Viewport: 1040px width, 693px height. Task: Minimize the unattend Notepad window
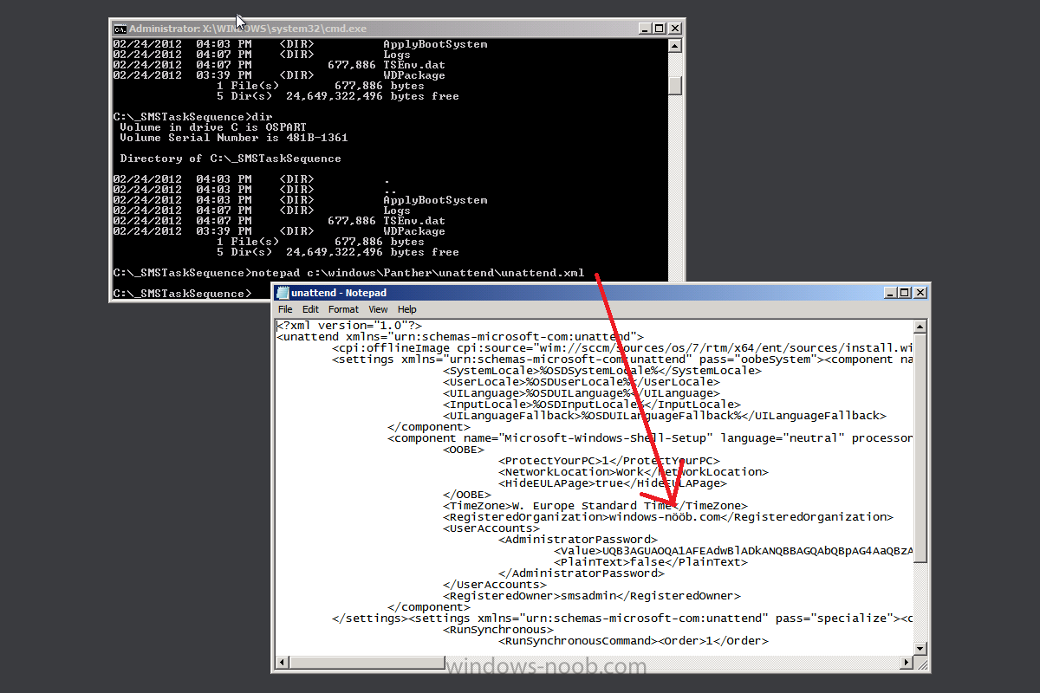890,293
